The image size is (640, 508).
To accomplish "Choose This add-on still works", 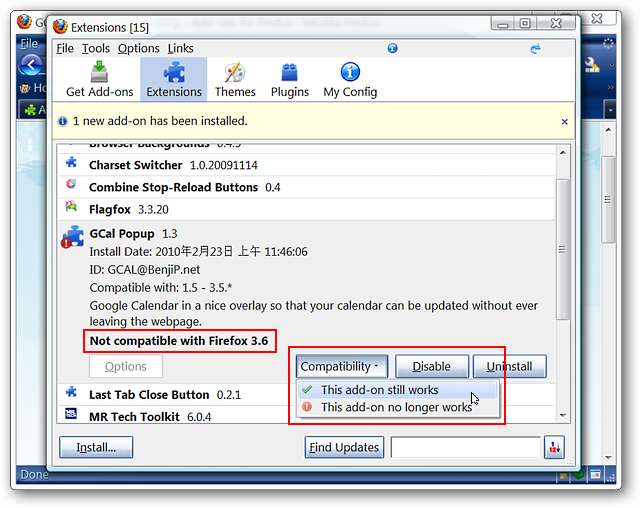I will tap(398, 390).
